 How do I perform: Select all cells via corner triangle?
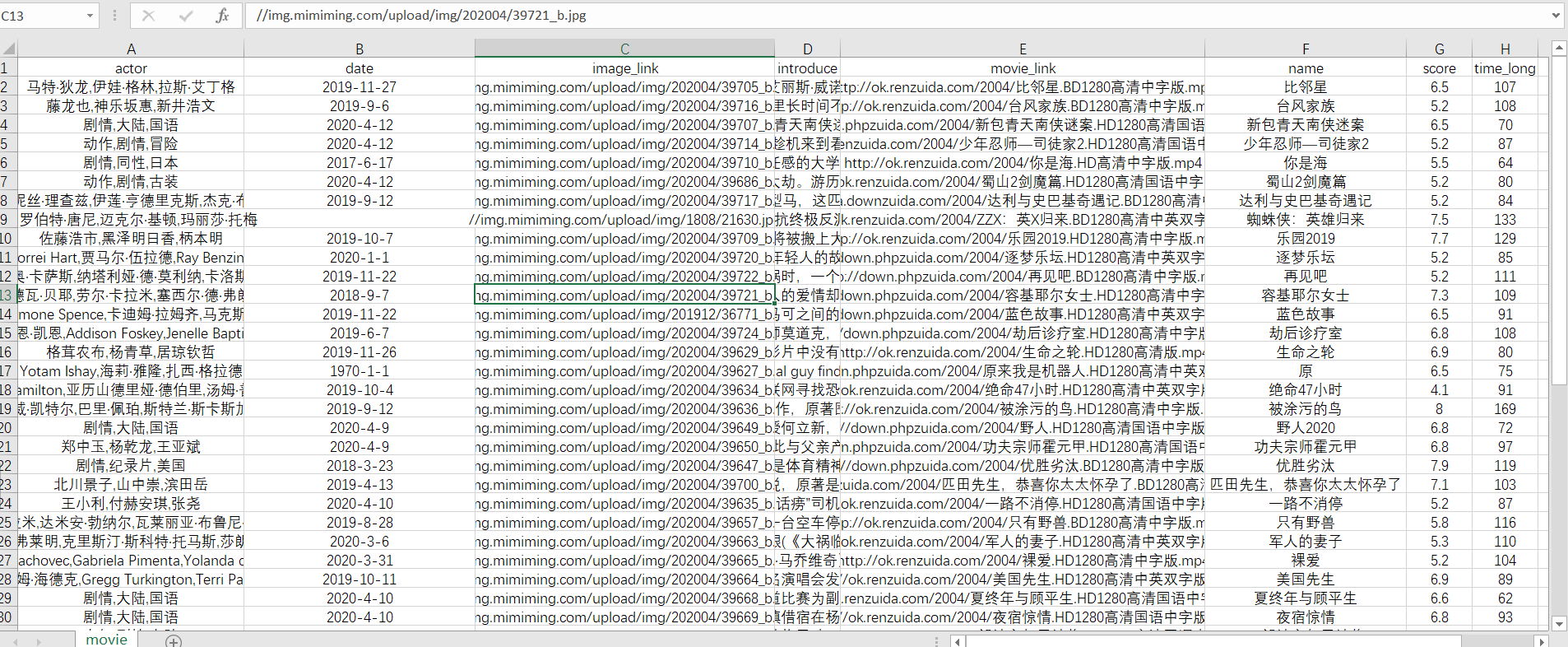[x=8, y=49]
